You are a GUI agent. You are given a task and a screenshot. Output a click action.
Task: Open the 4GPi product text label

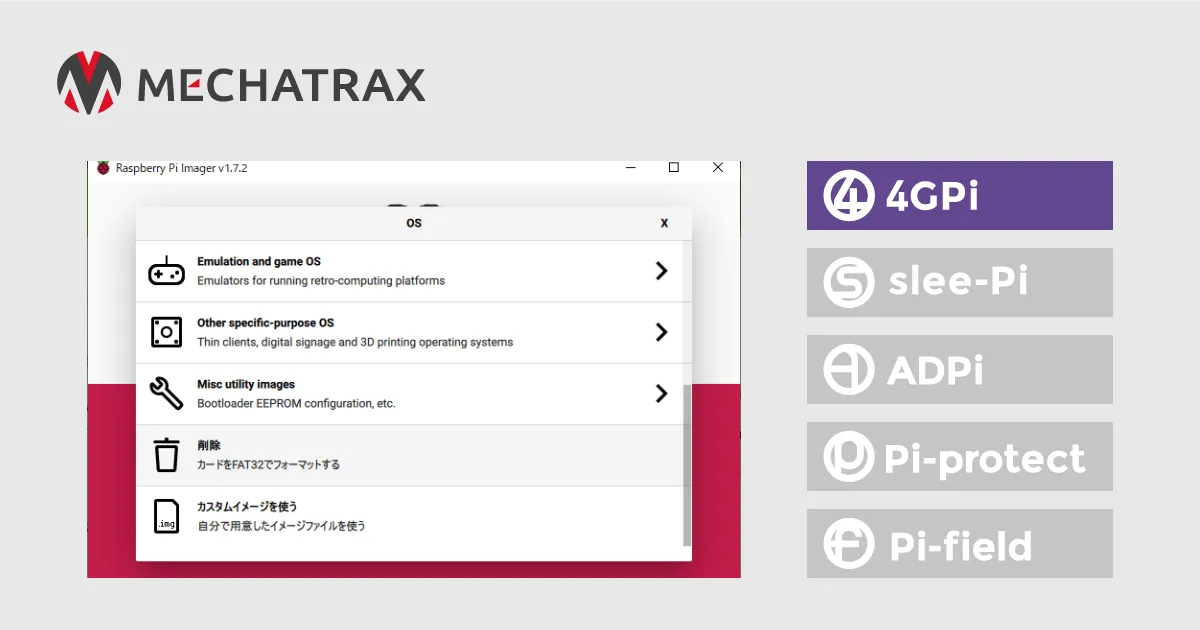(x=932, y=197)
